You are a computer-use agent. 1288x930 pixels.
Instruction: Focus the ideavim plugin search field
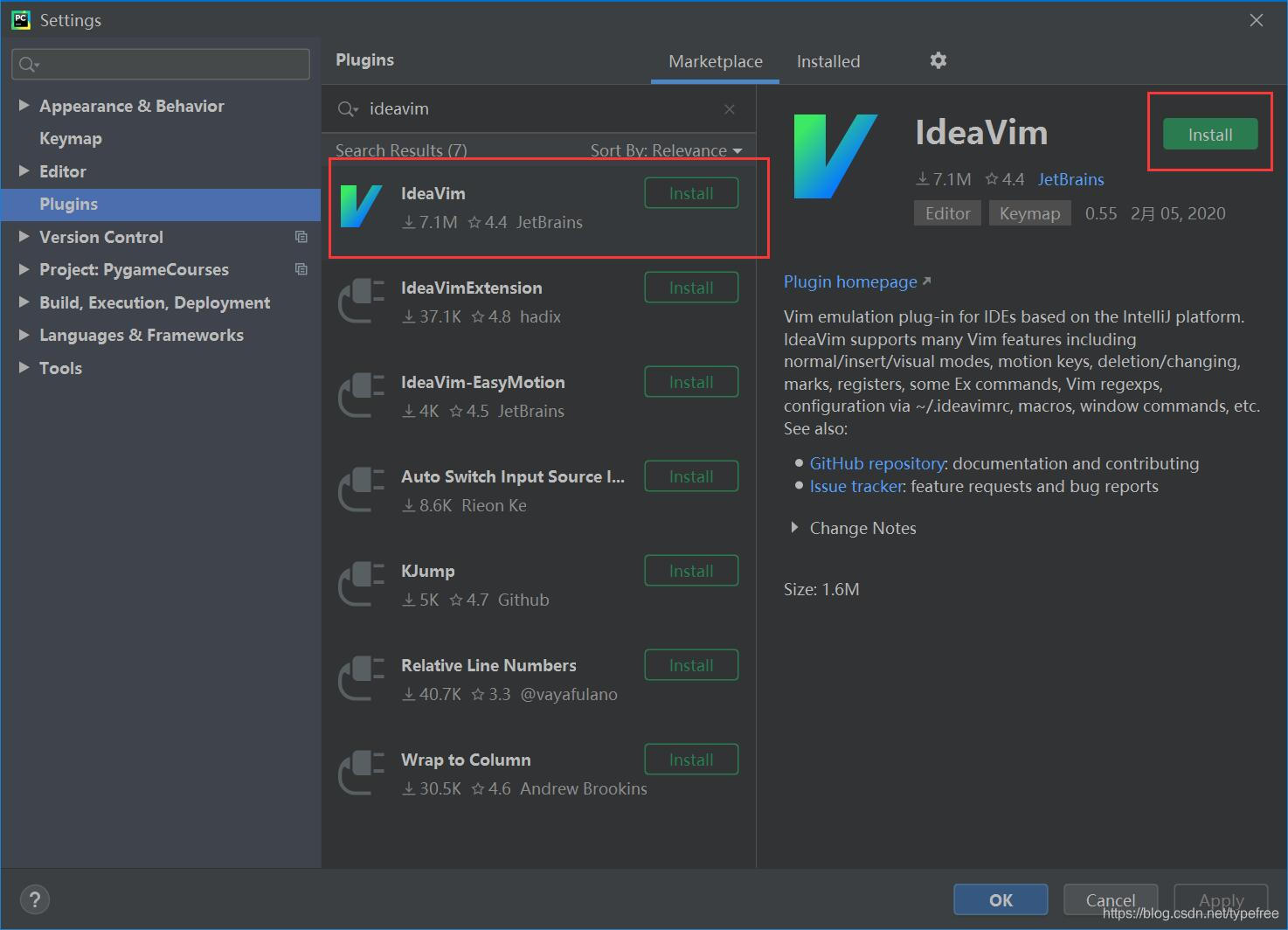[x=537, y=109]
